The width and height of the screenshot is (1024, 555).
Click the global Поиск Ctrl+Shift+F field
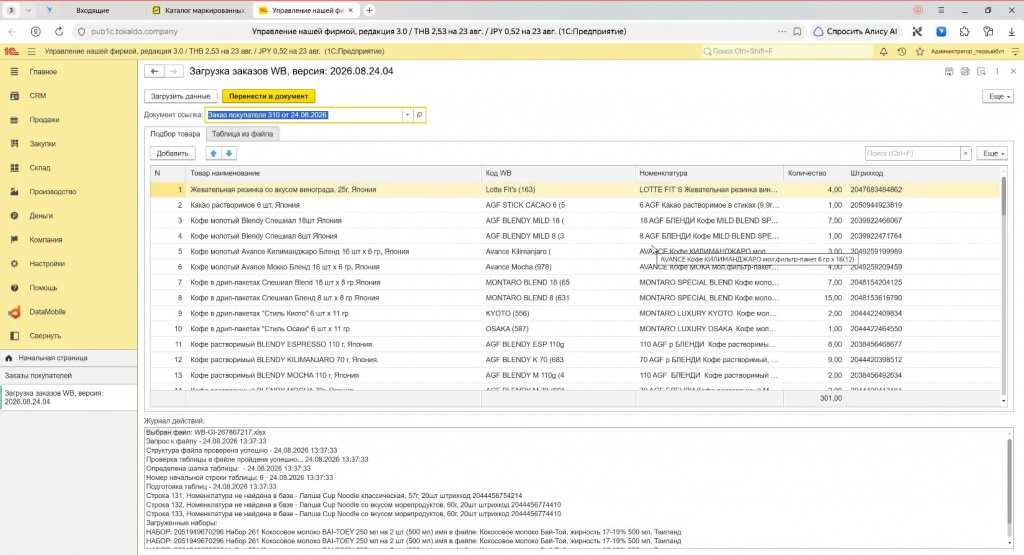787,52
